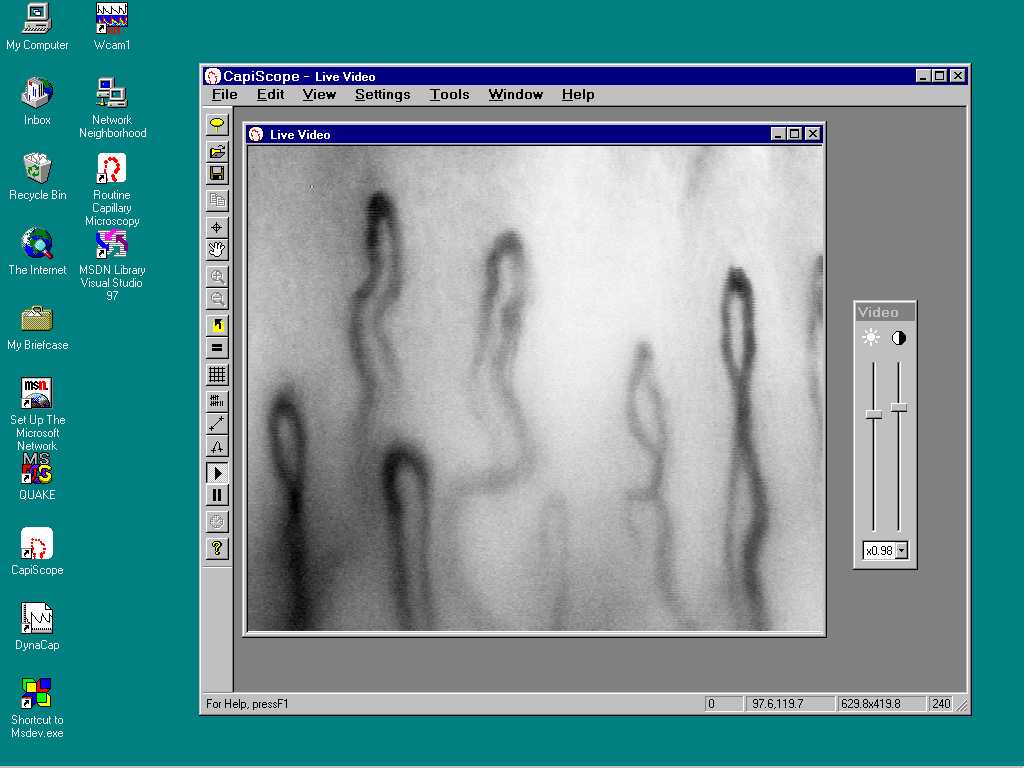Open a file with the folder toolbar icon
Image resolution: width=1024 pixels, height=768 pixels.
pos(217,151)
